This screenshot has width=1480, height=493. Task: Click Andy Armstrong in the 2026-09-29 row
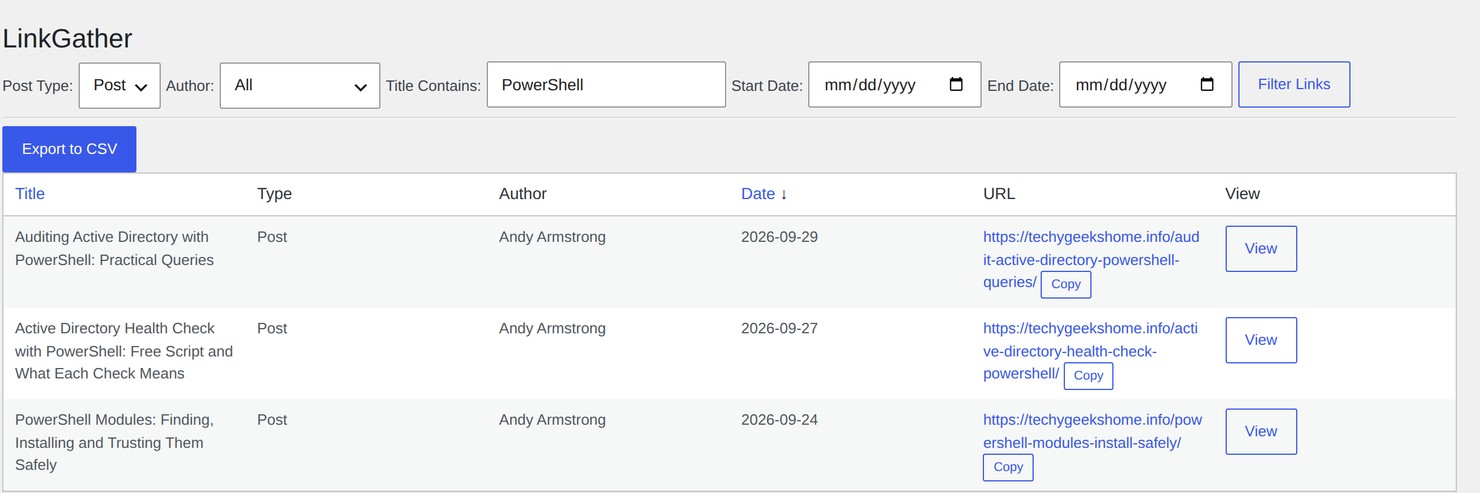[552, 237]
